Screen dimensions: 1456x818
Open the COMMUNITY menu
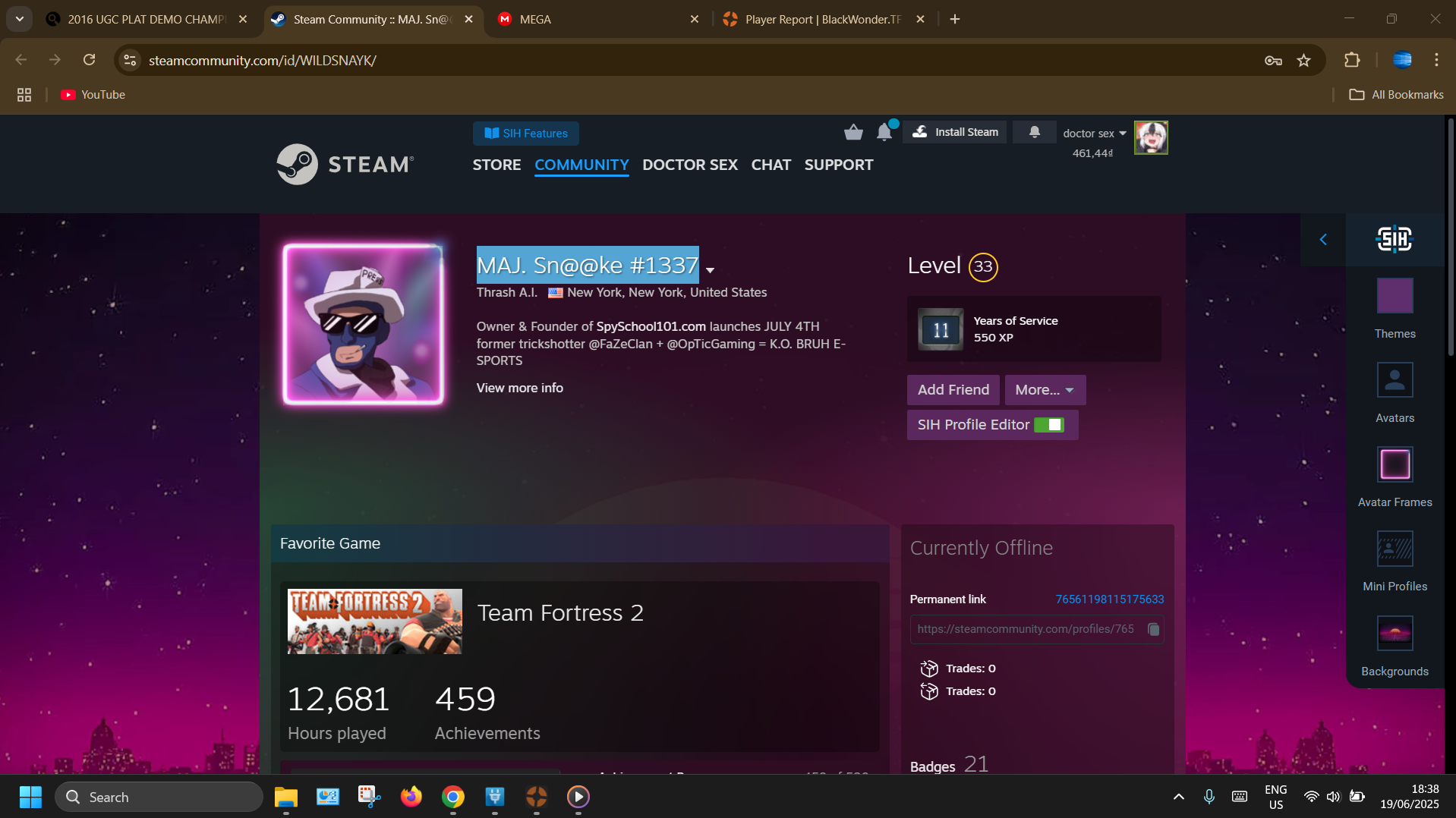pyautogui.click(x=581, y=165)
